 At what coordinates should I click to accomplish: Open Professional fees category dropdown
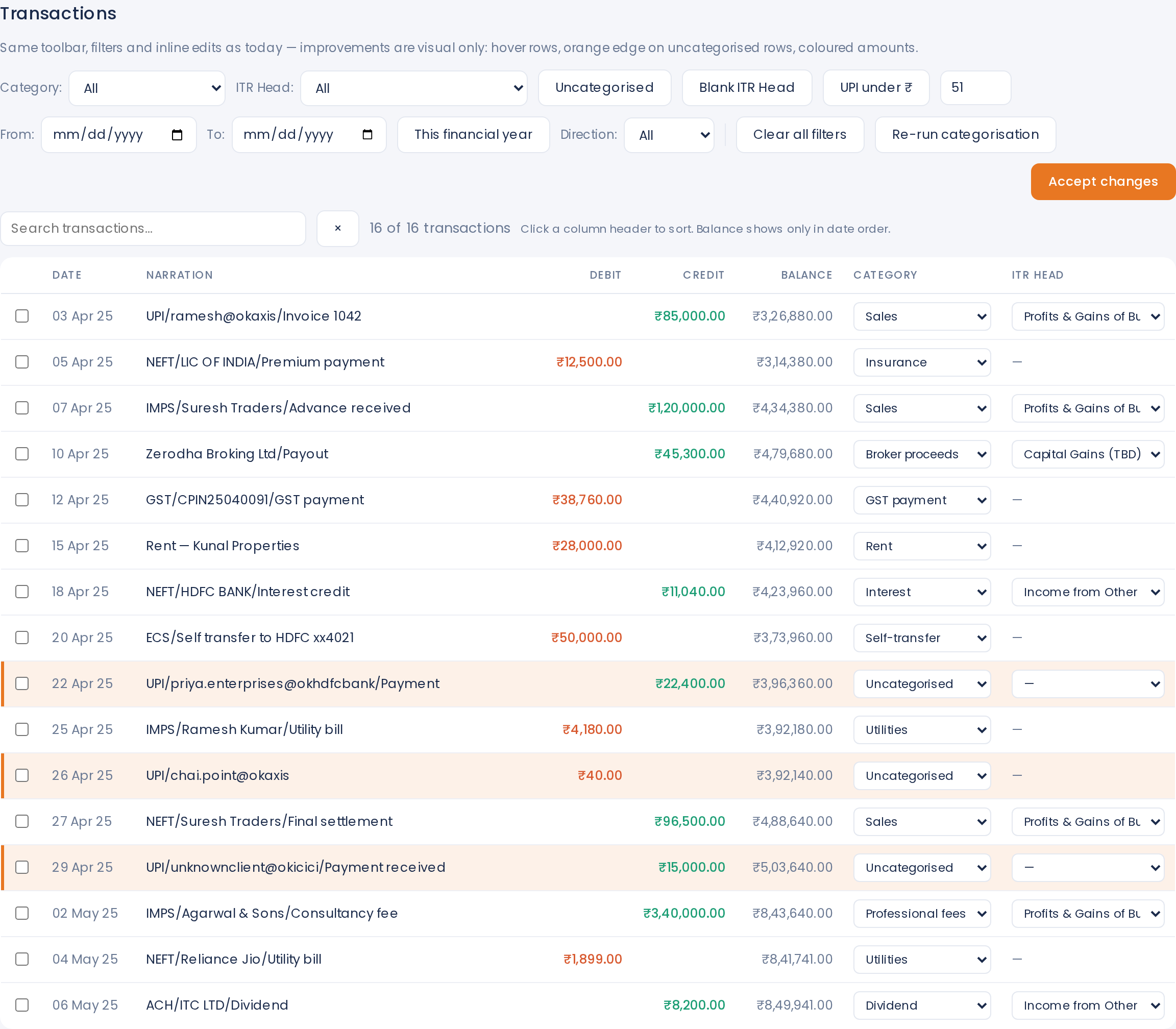pyautogui.click(x=922, y=914)
